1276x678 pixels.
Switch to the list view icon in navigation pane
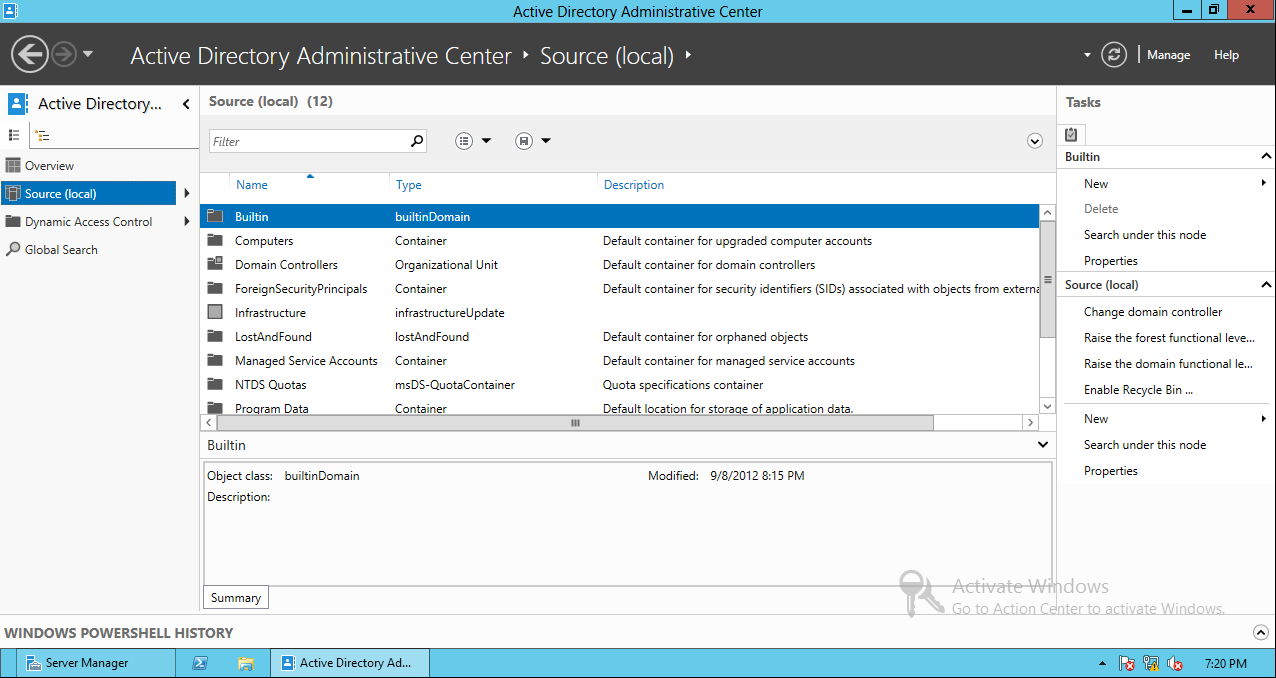pyautogui.click(x=14, y=134)
